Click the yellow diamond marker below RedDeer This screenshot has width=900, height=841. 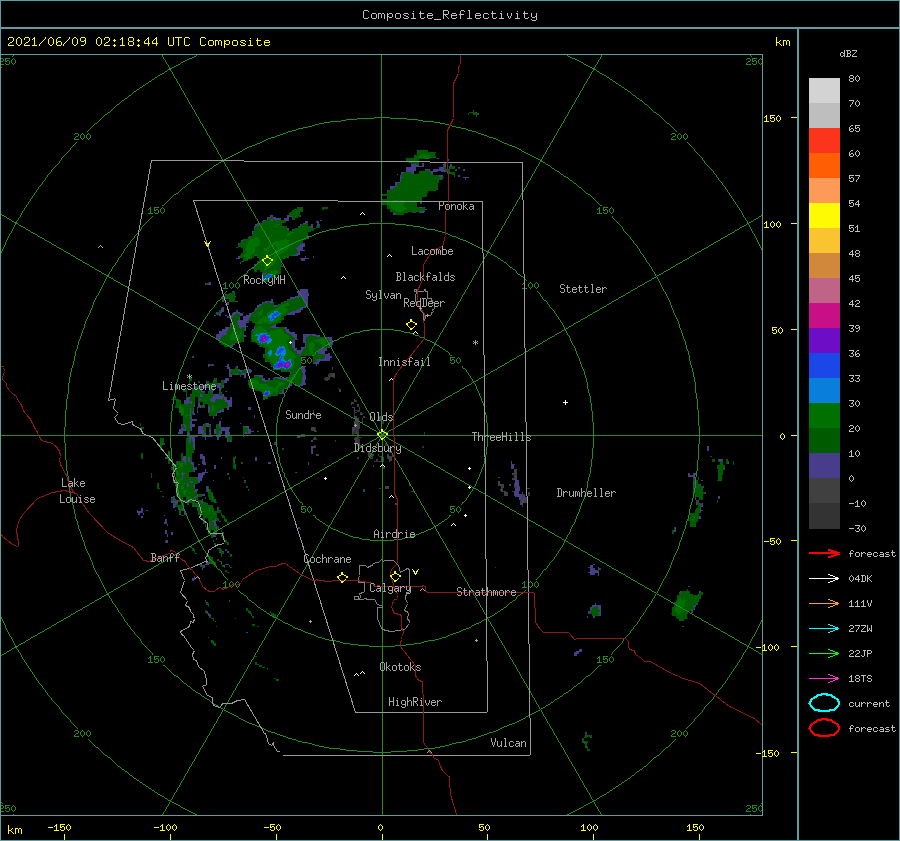(x=411, y=325)
